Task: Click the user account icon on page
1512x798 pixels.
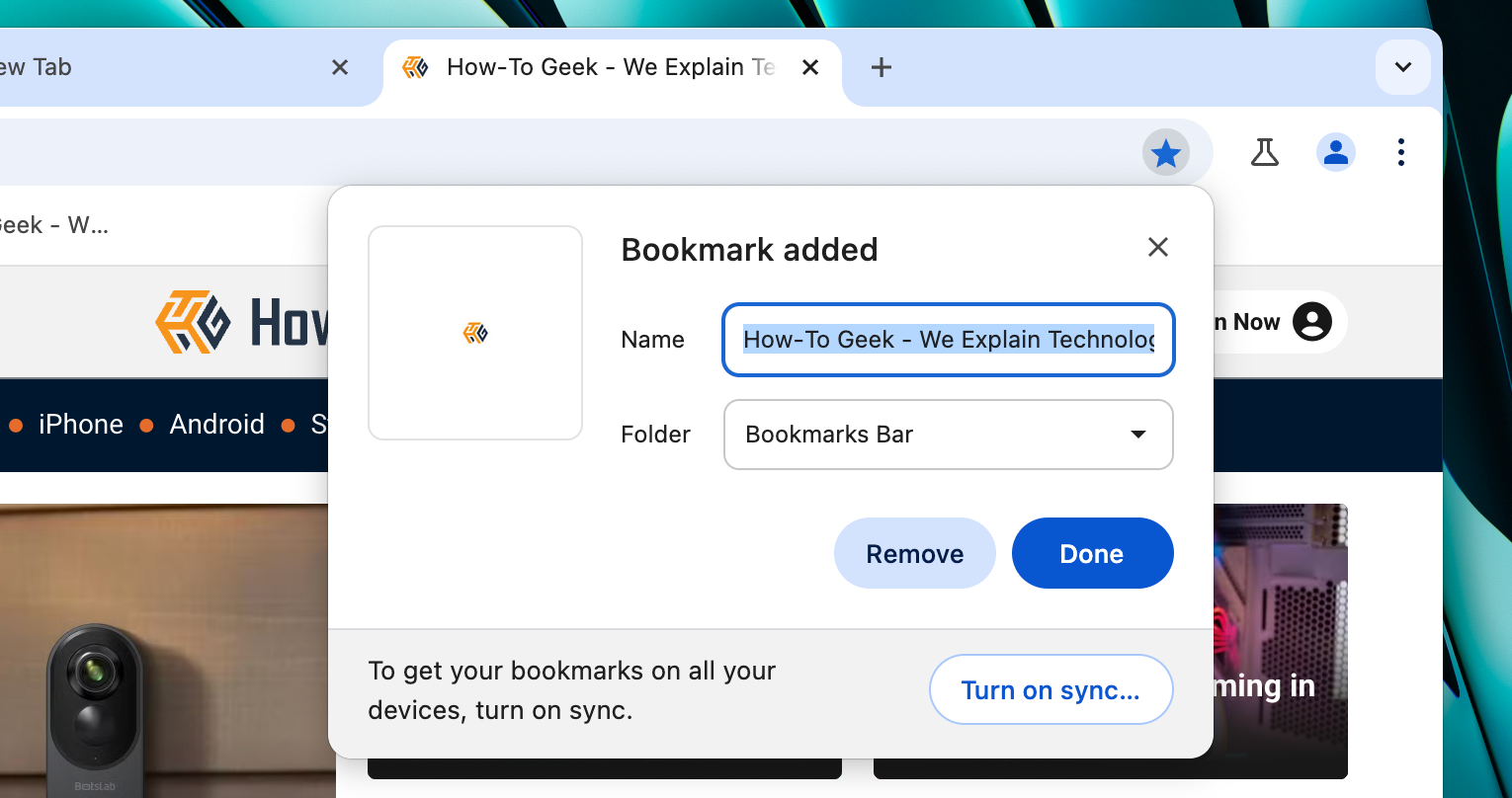Action: tap(1311, 322)
